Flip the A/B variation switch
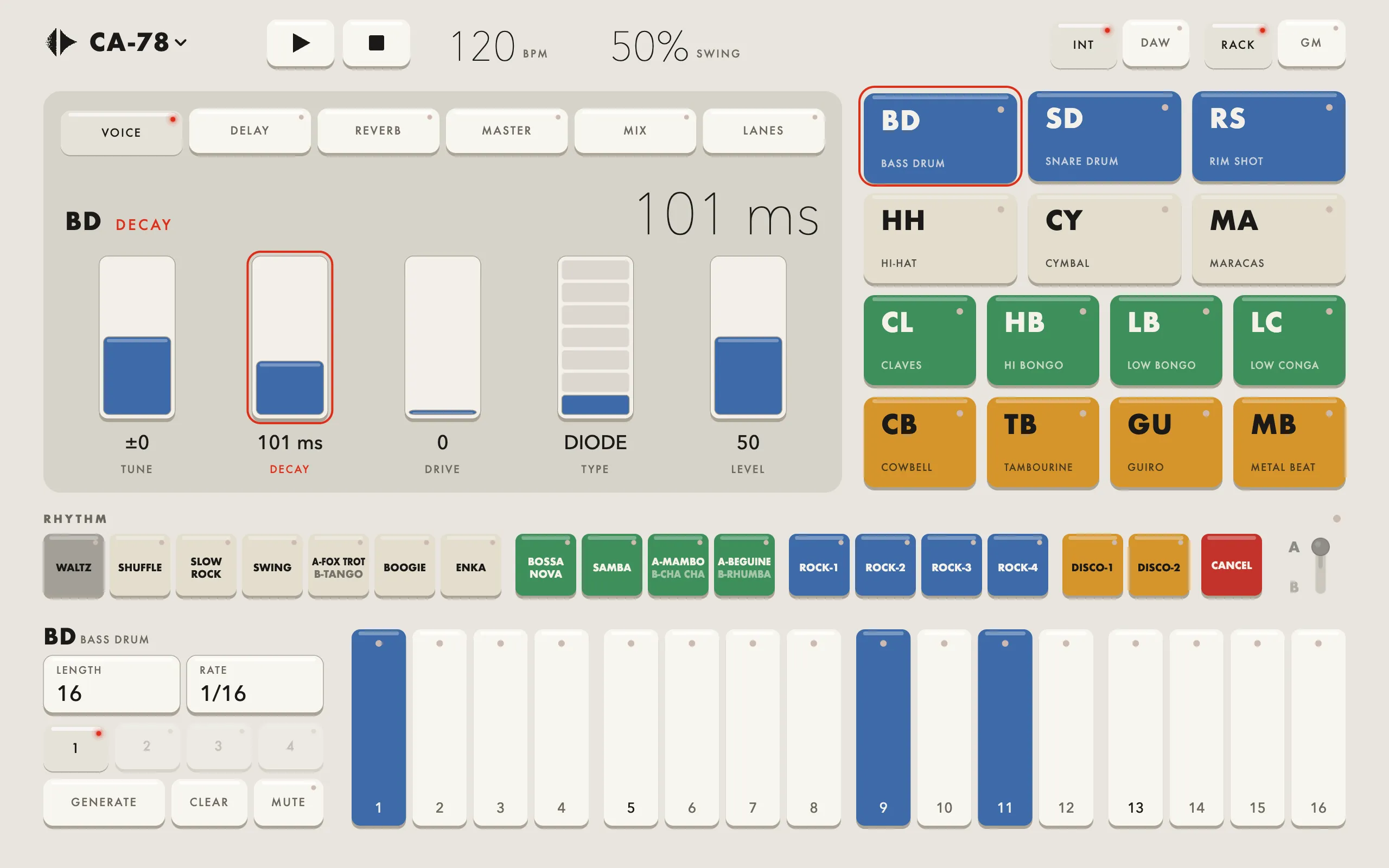The height and width of the screenshot is (868, 1389). [x=1320, y=565]
